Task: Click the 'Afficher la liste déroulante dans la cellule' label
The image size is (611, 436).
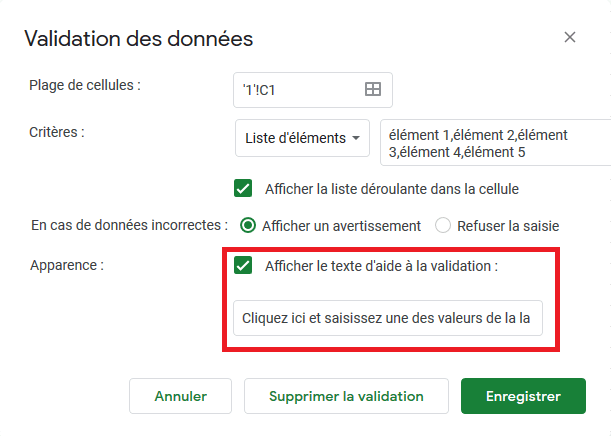Action: (392, 189)
